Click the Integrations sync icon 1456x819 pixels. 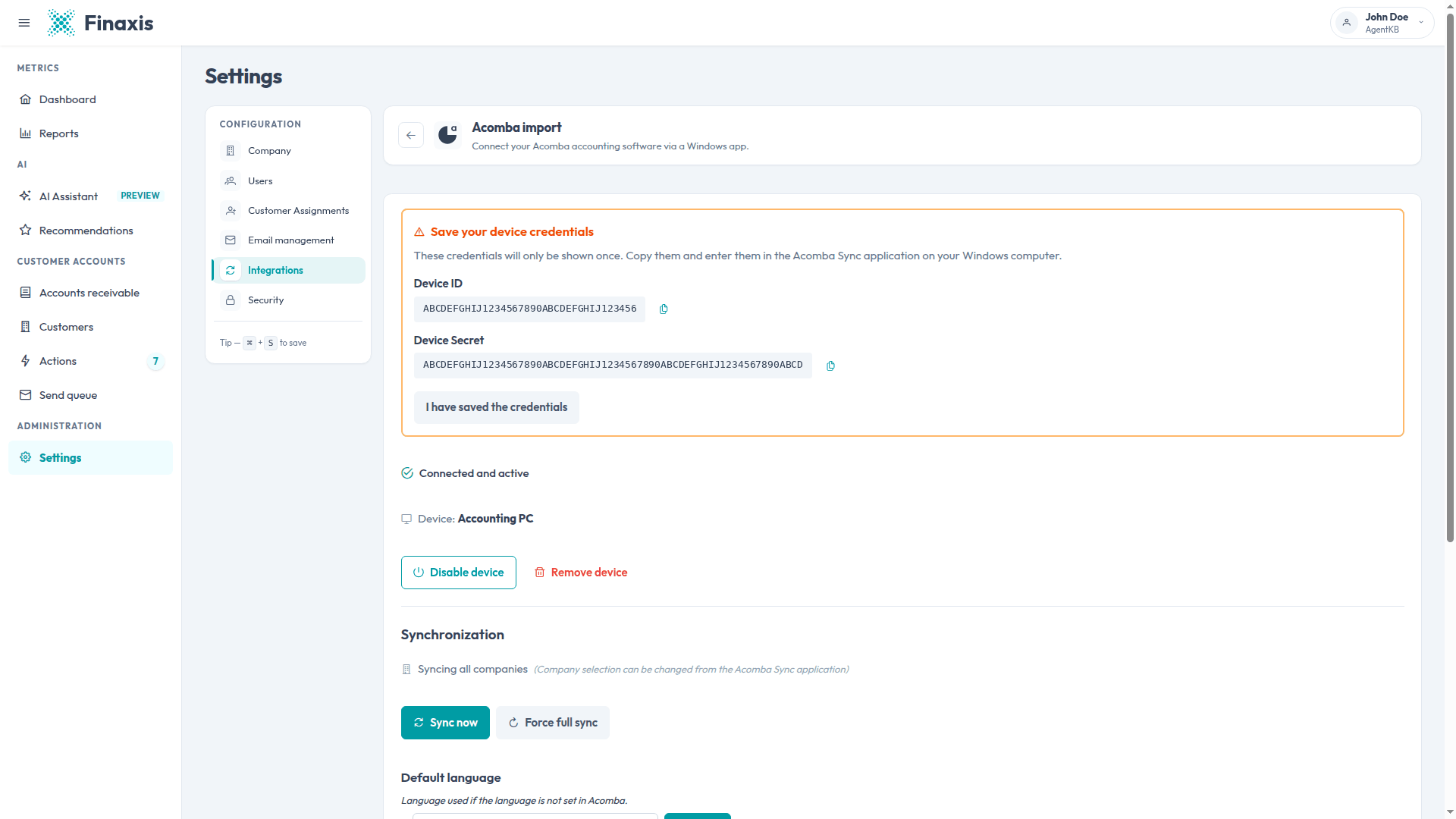[231, 270]
